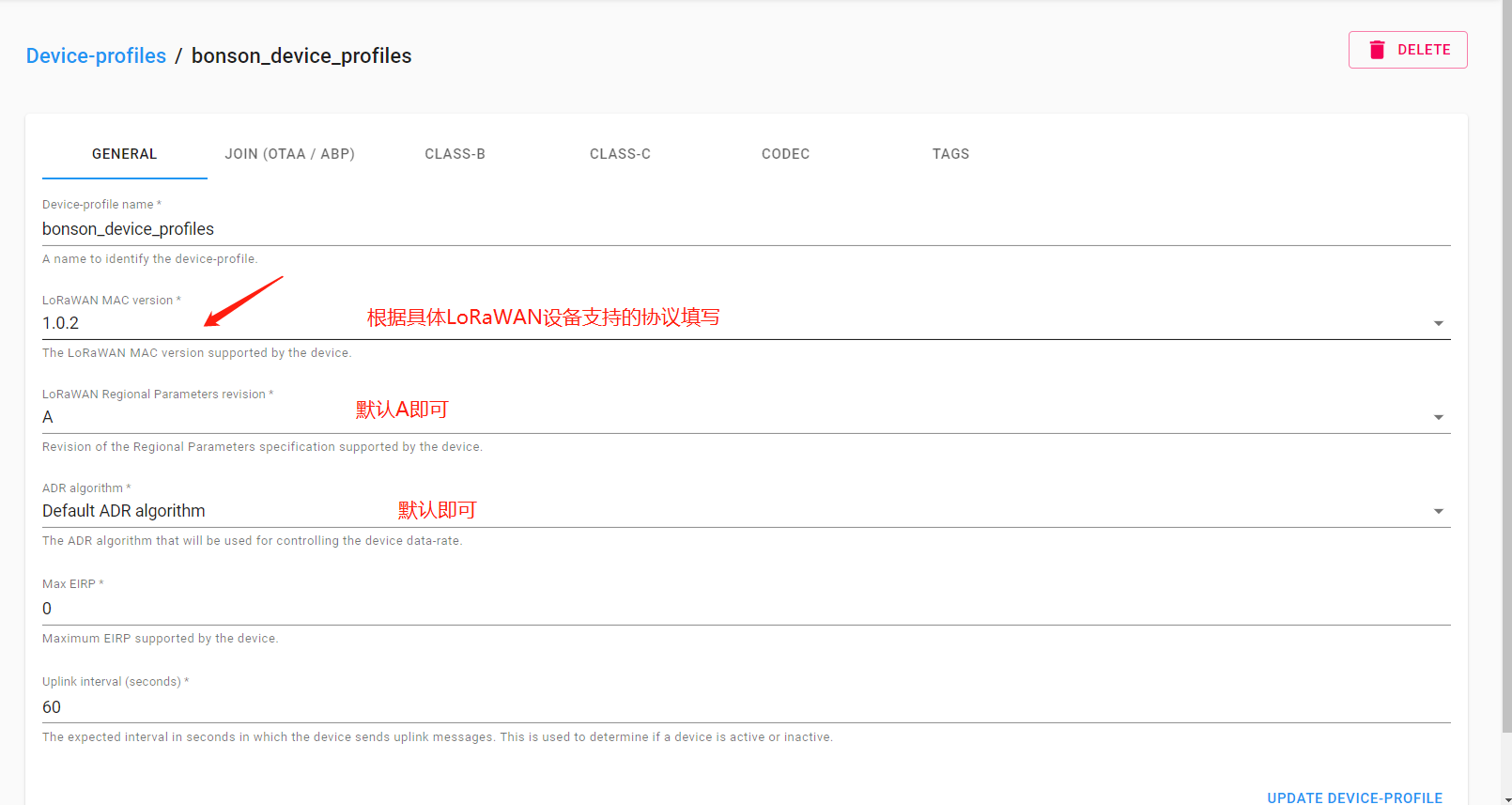The height and width of the screenshot is (805, 1512).
Task: Click the trash icon in Delete button
Action: click(x=1377, y=50)
